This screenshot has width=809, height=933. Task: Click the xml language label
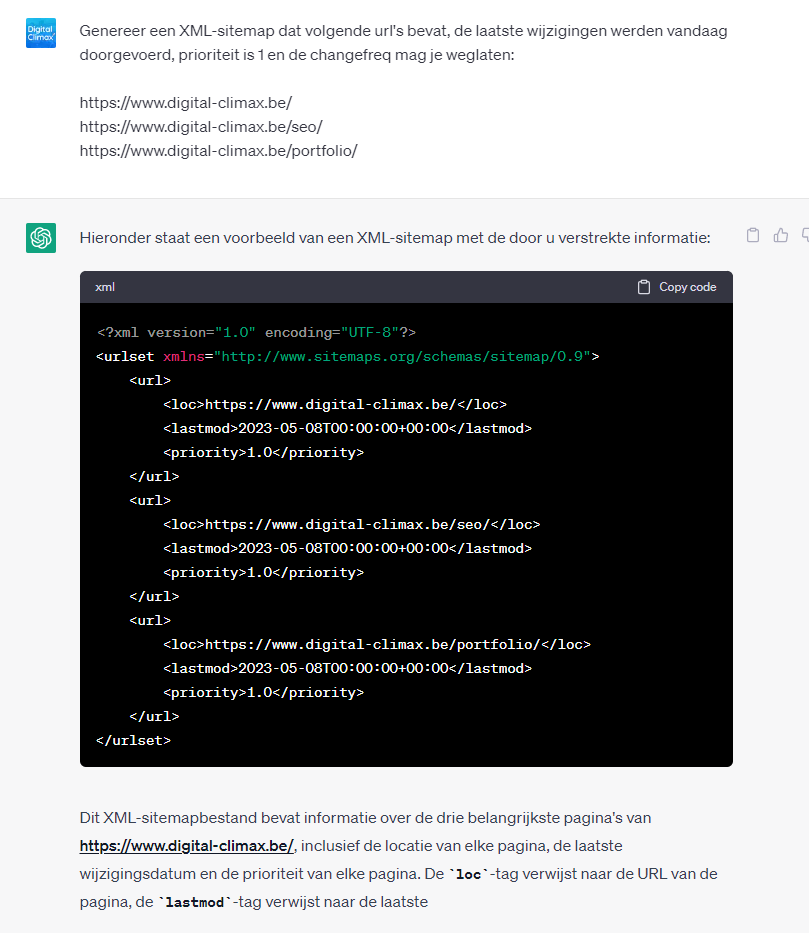pos(105,287)
